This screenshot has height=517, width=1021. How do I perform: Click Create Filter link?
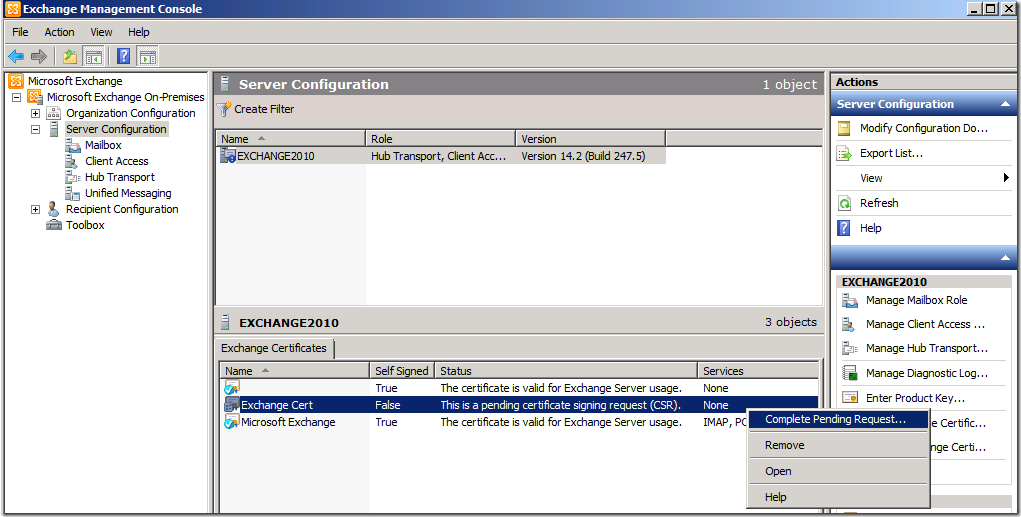[x=264, y=109]
